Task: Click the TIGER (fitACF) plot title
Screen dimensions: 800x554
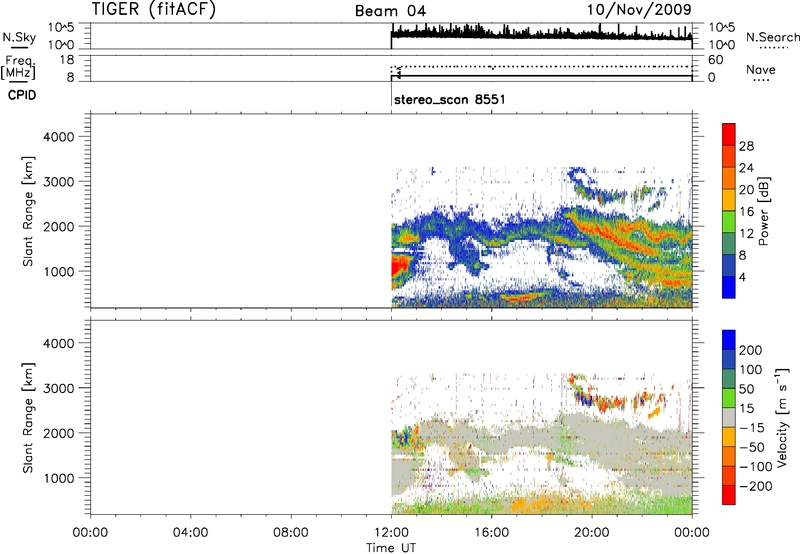Action: pyautogui.click(x=154, y=9)
